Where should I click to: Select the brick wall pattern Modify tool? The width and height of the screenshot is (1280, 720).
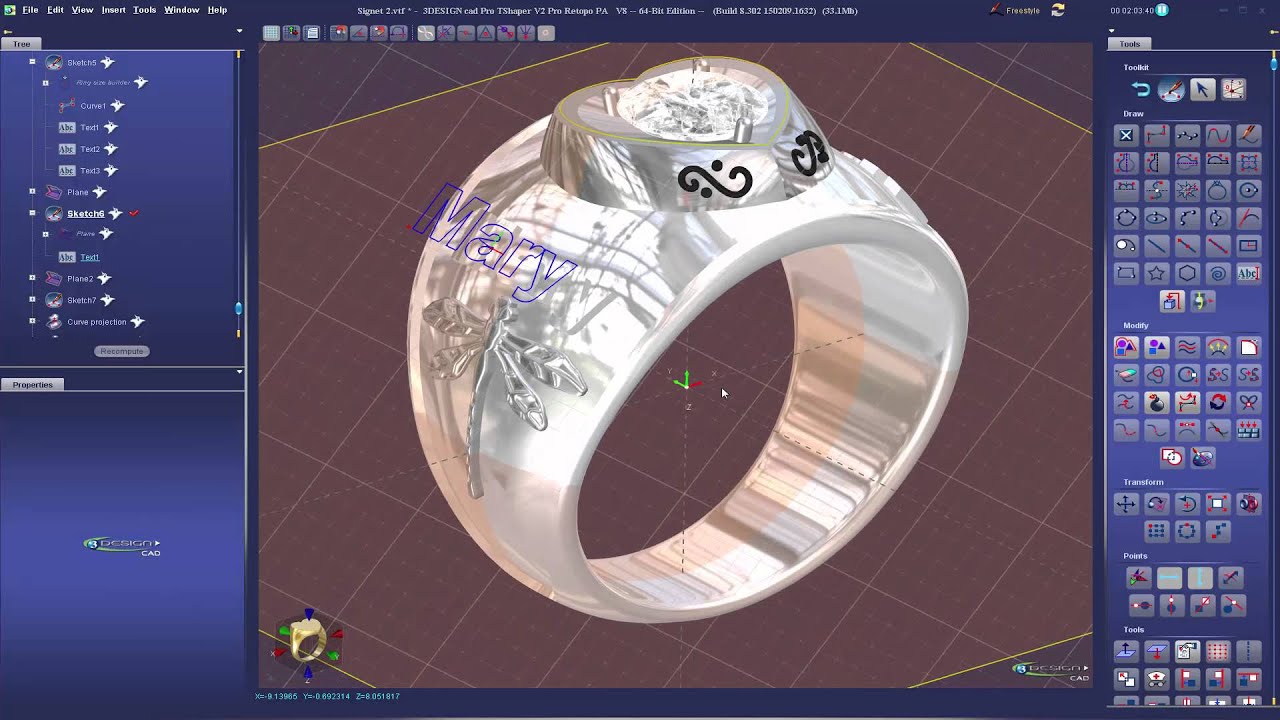(1249, 430)
